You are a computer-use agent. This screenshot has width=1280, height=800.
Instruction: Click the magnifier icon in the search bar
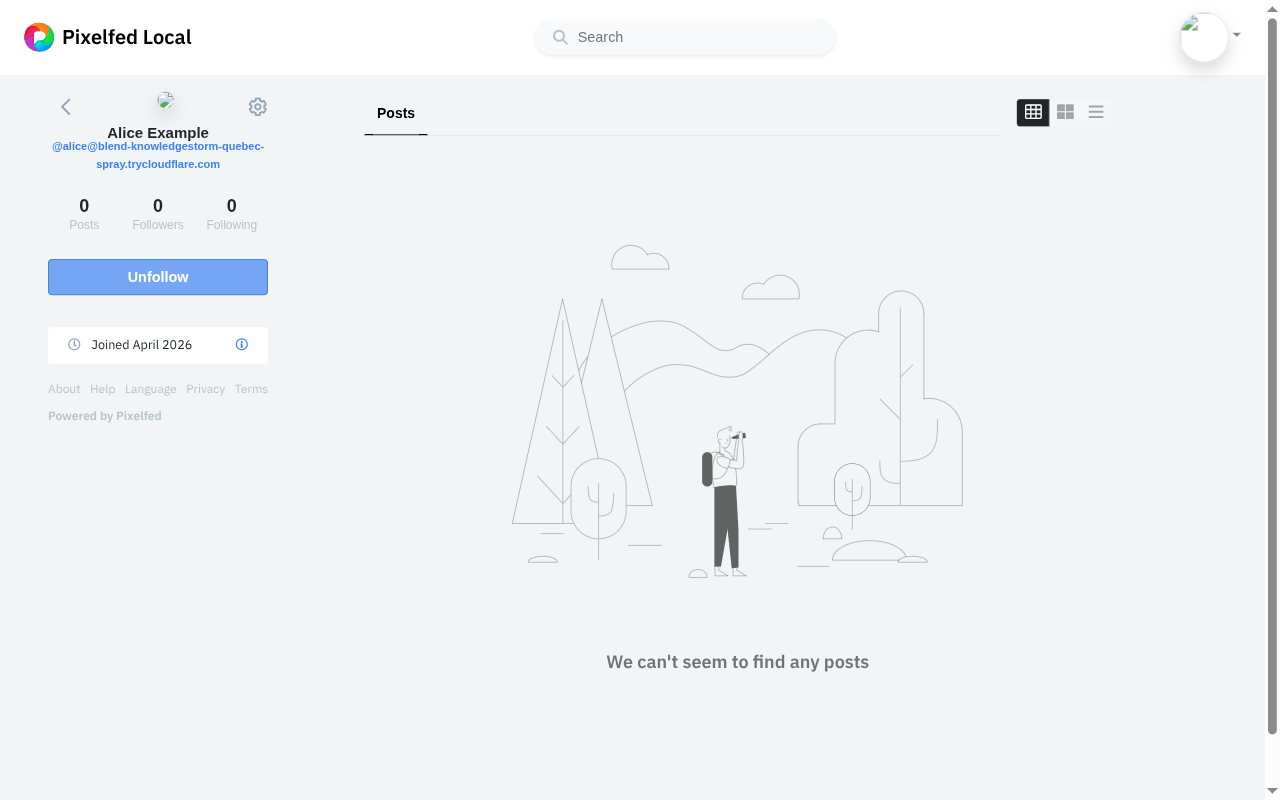(x=560, y=38)
